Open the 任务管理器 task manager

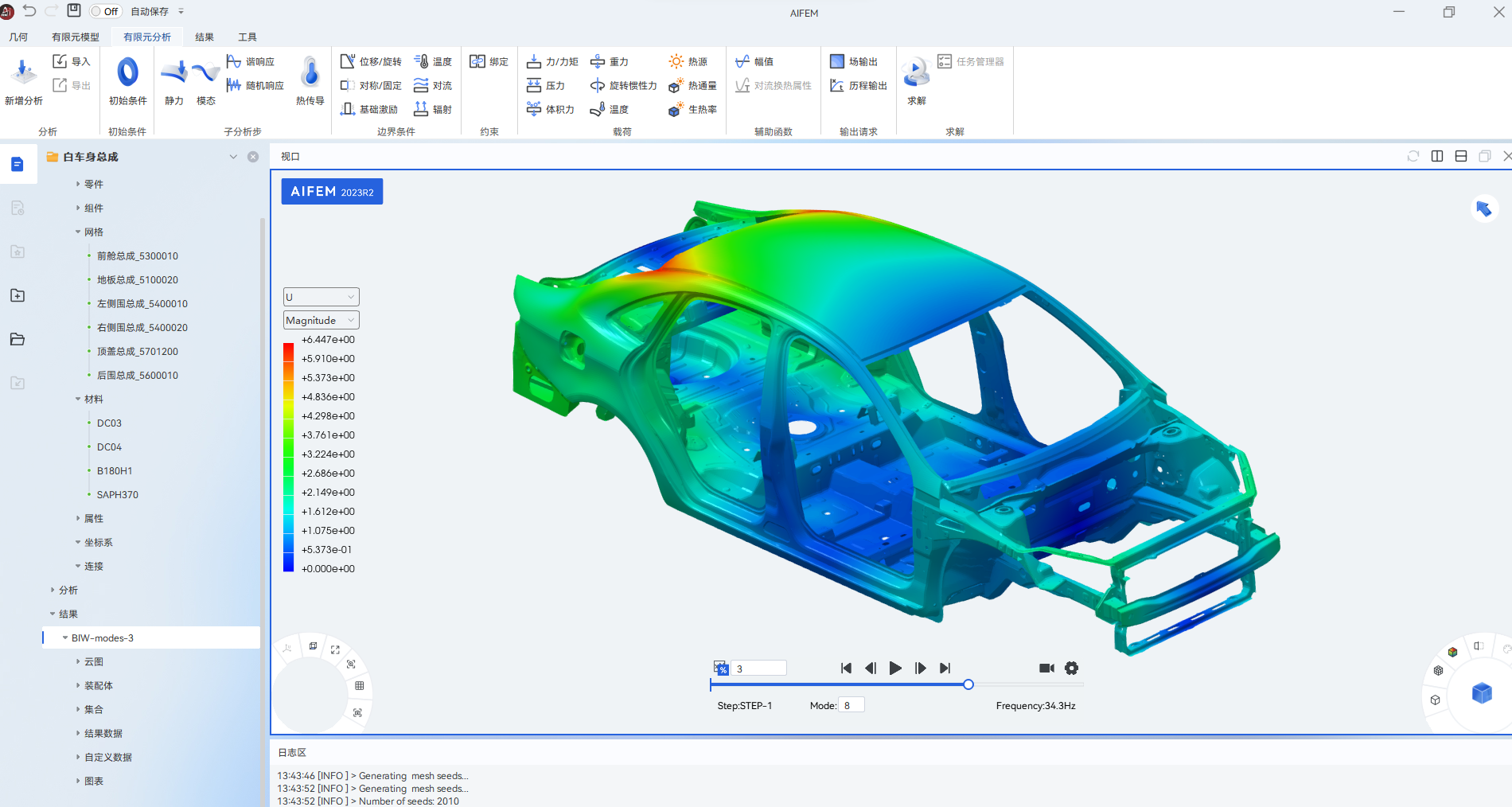click(972, 61)
